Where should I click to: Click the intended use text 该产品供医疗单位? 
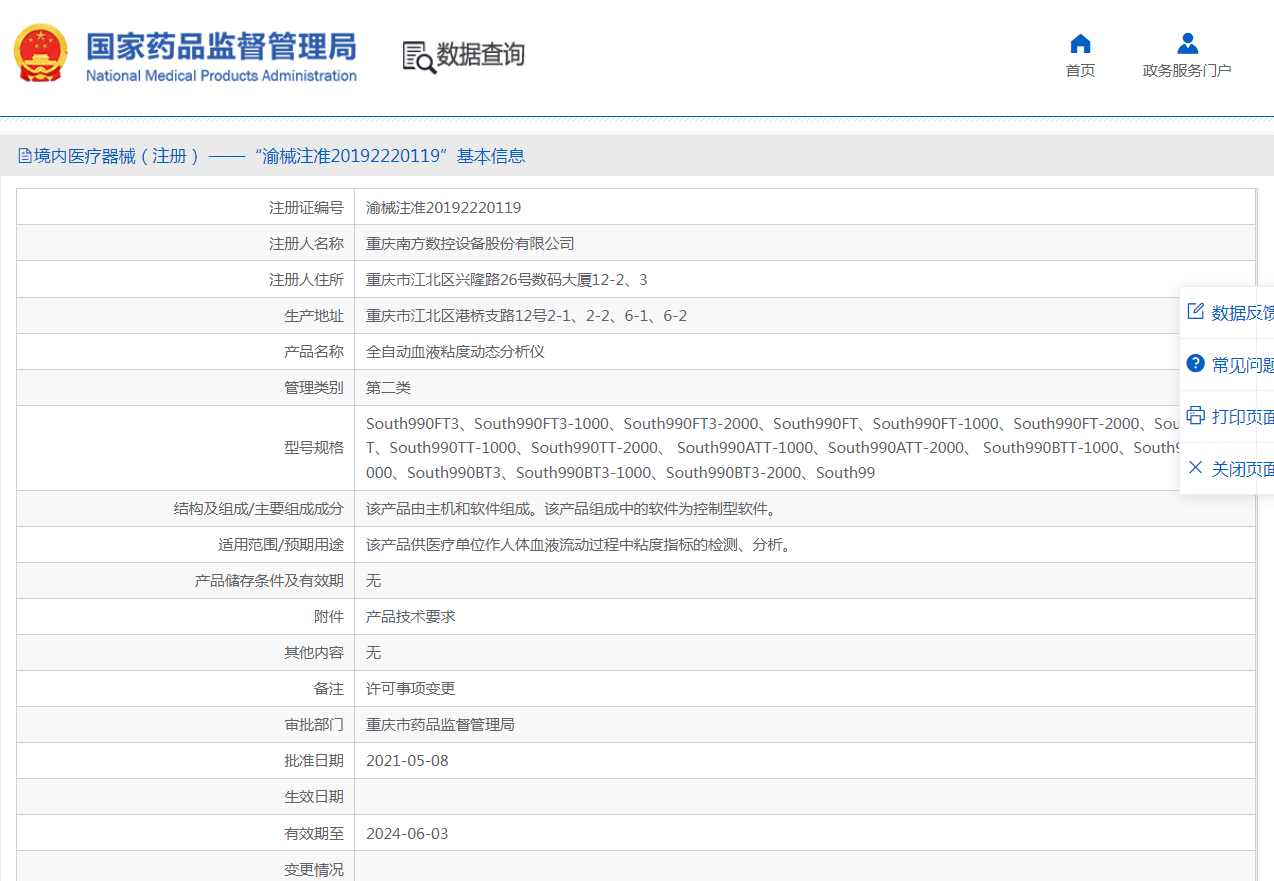tap(578, 545)
